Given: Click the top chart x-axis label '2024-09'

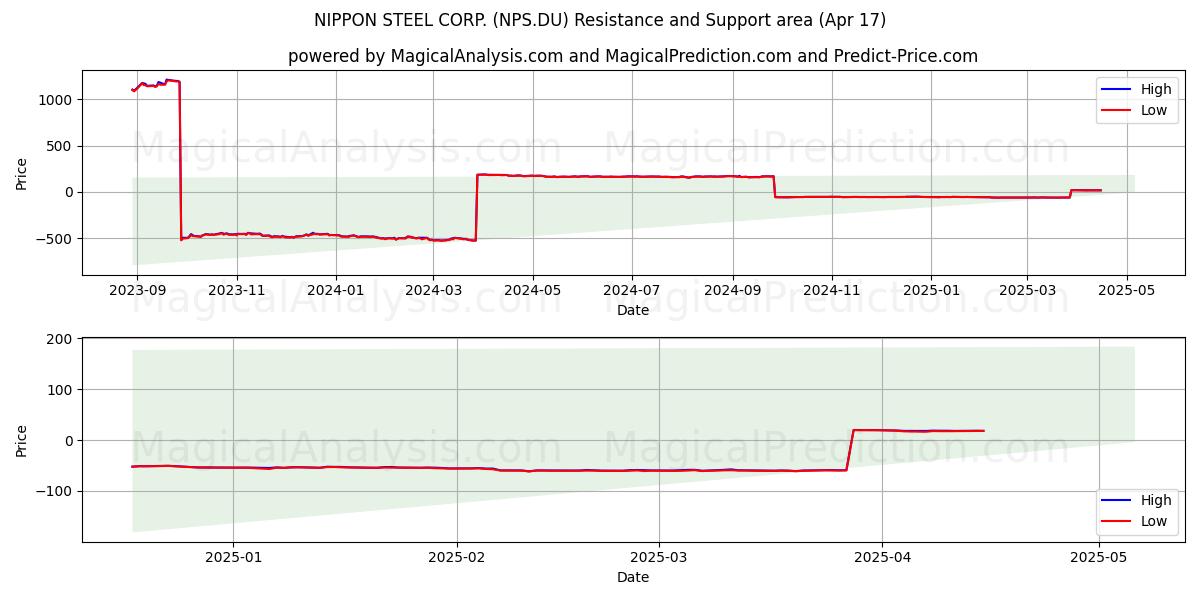Looking at the screenshot, I should coord(733,291).
